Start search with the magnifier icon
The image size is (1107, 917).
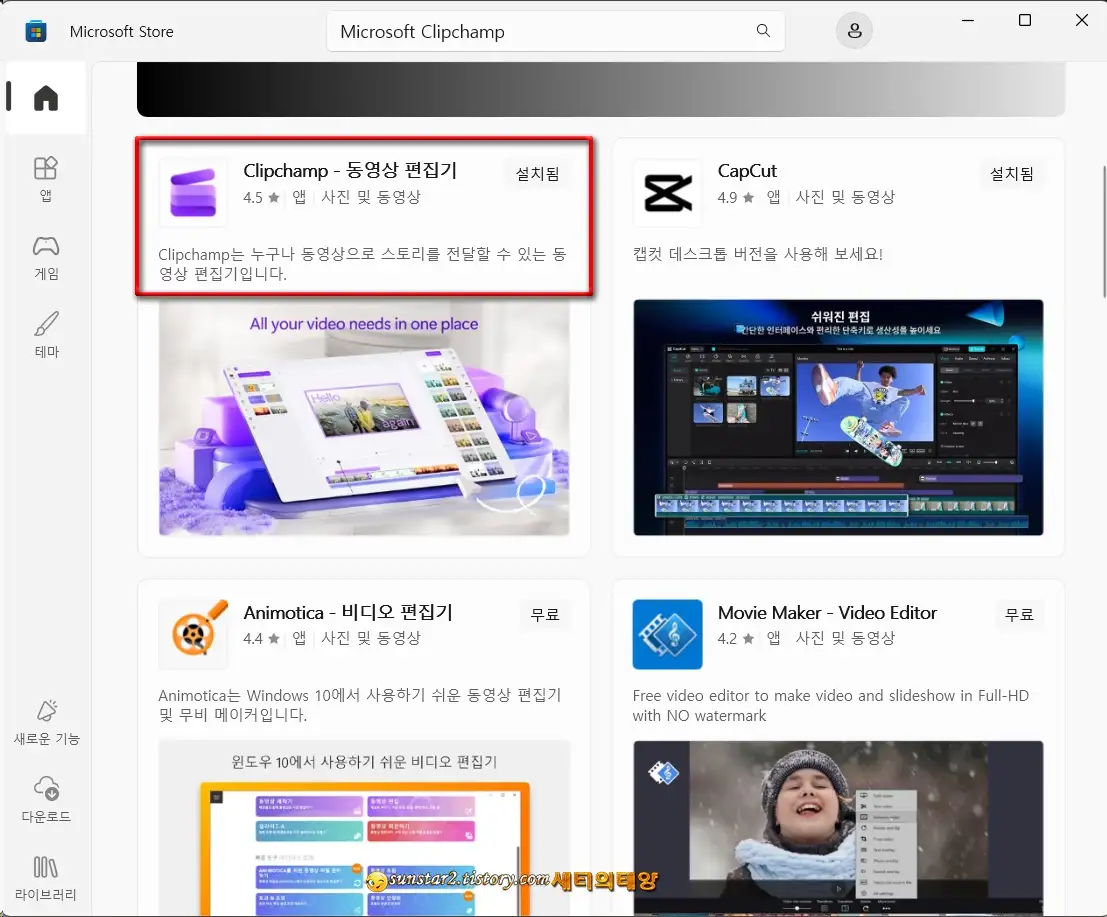tap(763, 31)
